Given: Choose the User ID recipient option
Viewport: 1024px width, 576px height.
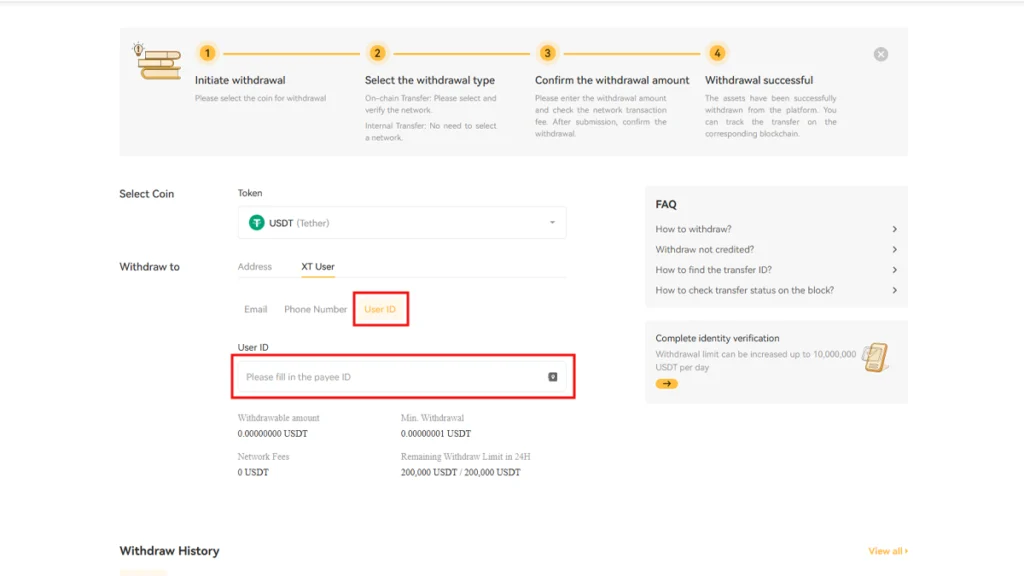Looking at the screenshot, I should pyautogui.click(x=380, y=309).
